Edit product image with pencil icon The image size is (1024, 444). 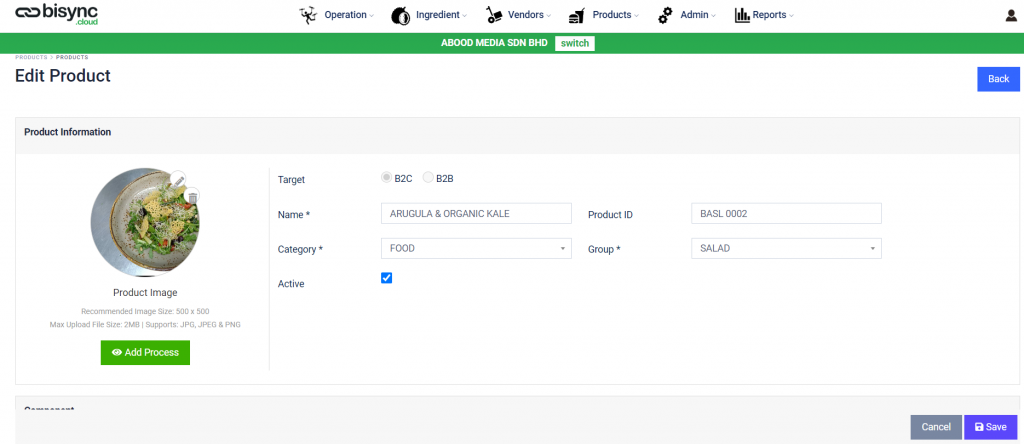pos(178,179)
